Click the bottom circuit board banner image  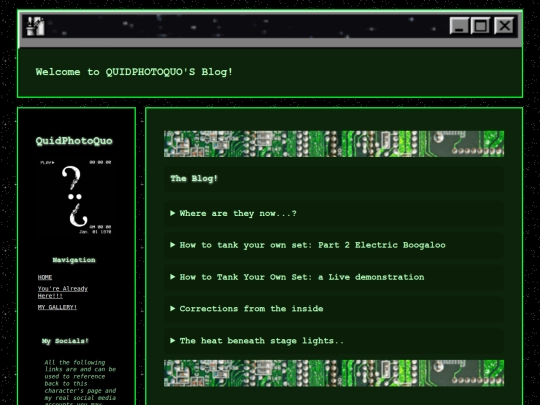point(334,373)
